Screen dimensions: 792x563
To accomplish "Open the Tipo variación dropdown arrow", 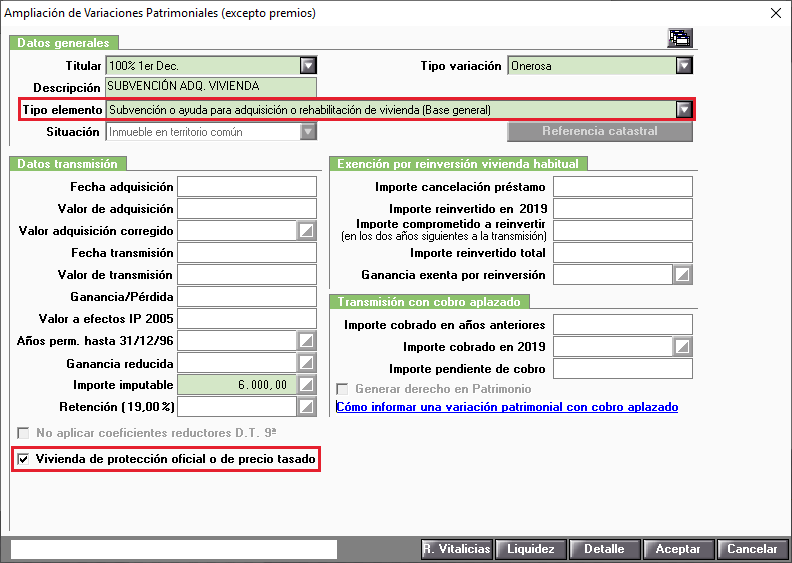I will tap(684, 66).
